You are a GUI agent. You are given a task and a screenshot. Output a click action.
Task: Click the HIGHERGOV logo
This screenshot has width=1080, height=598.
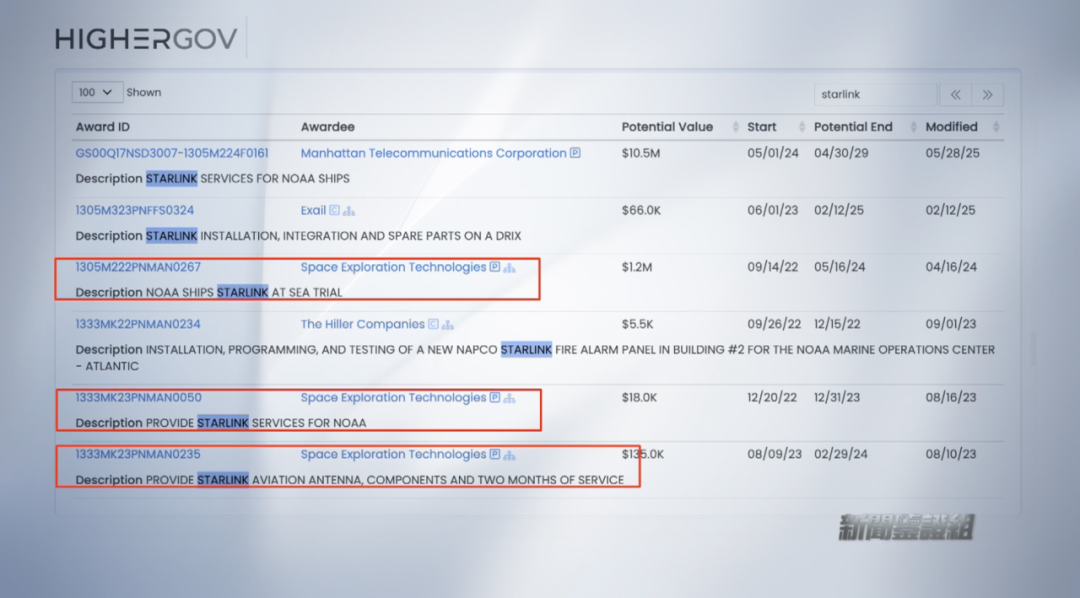(146, 39)
